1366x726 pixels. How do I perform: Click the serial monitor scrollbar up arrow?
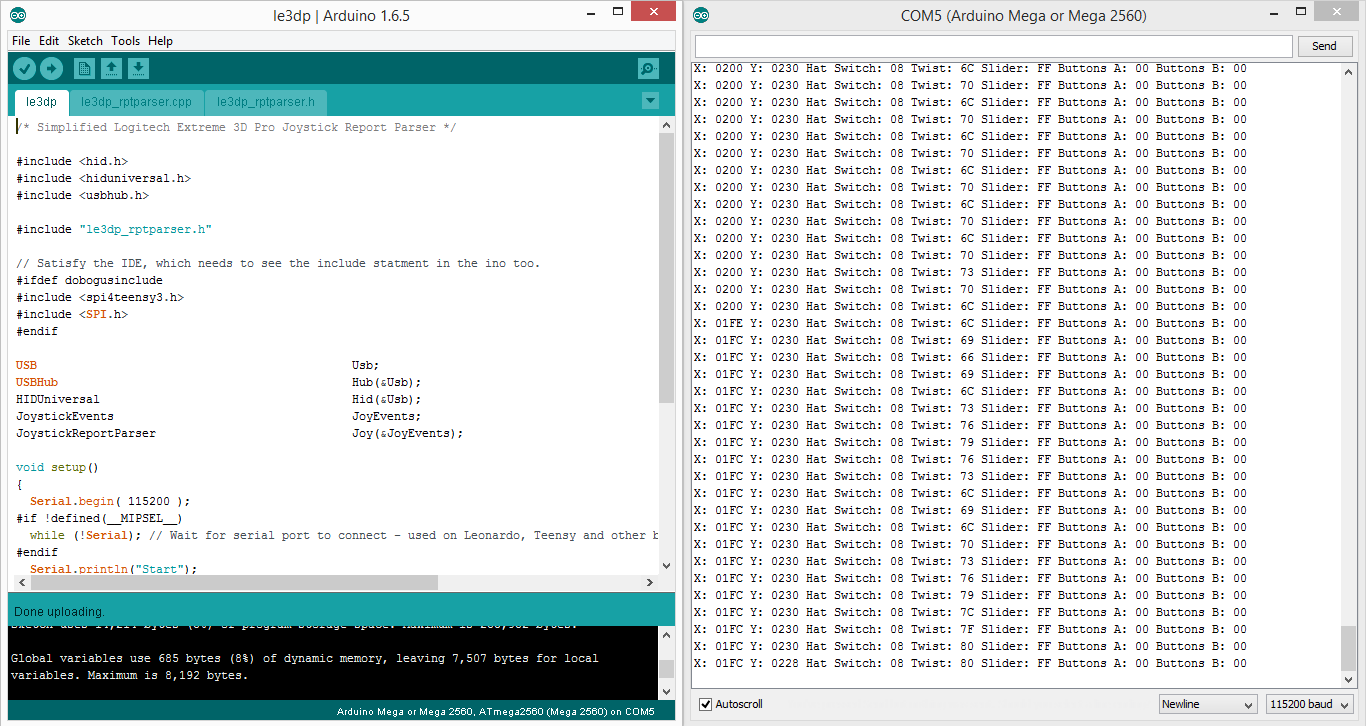(x=1350, y=71)
